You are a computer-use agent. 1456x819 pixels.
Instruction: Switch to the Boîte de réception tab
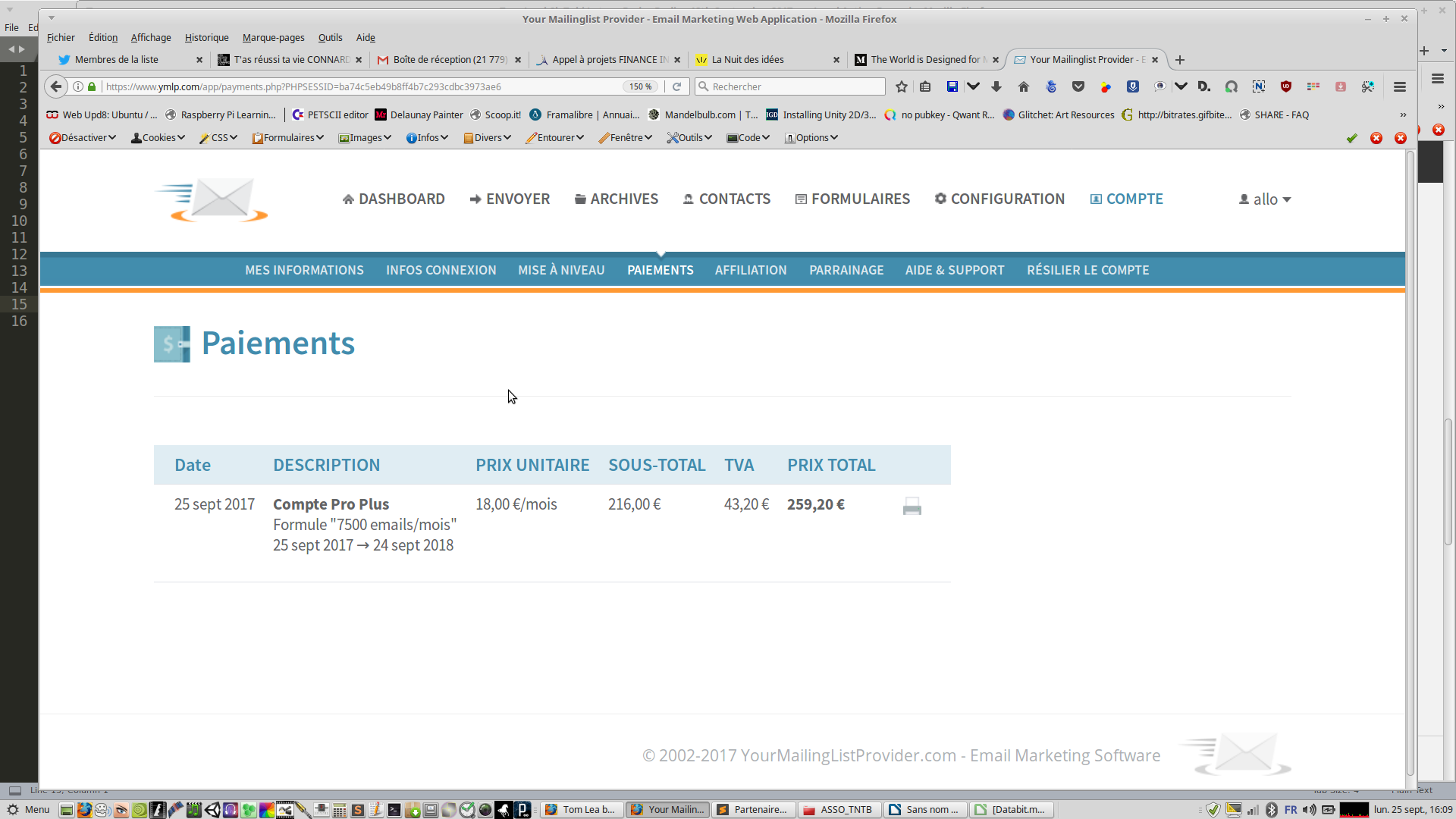coord(449,59)
